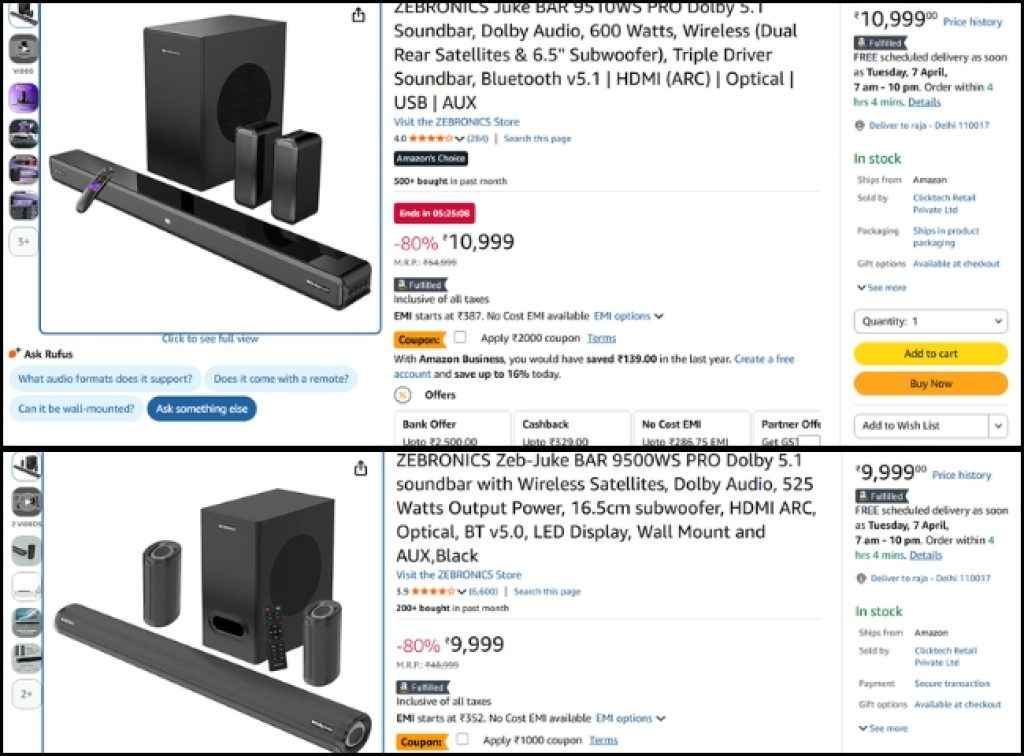Click the location pin beside Deliver to raja
This screenshot has height=756, width=1024.
click(x=858, y=125)
